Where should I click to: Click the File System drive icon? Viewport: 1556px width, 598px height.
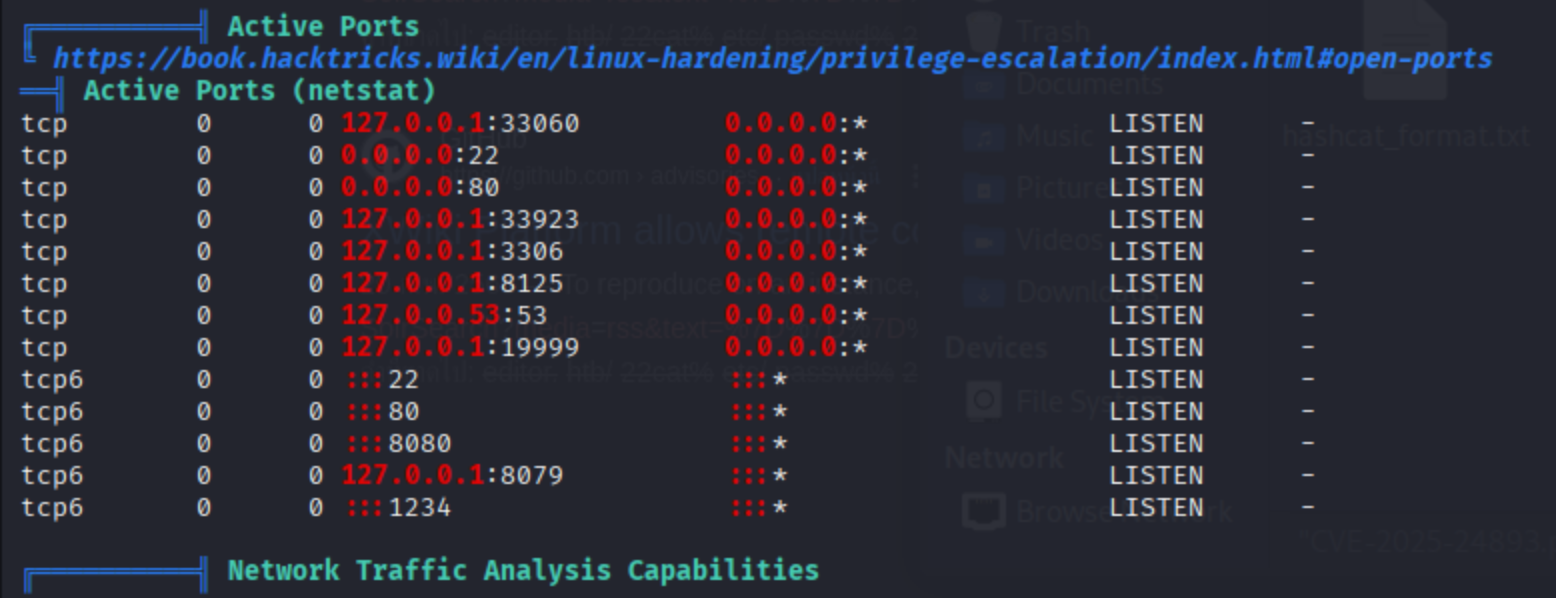click(x=984, y=401)
